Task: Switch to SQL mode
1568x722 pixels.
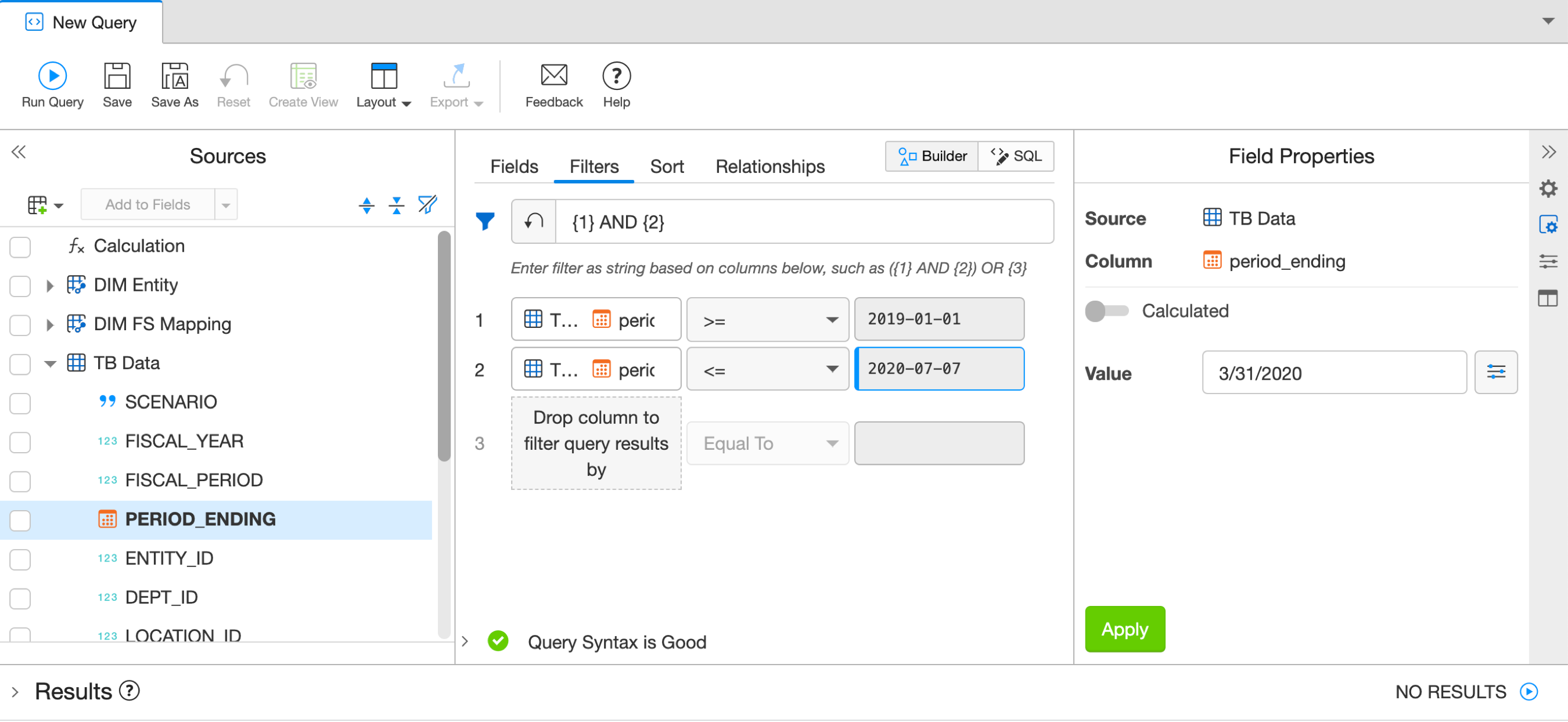Action: click(1016, 156)
